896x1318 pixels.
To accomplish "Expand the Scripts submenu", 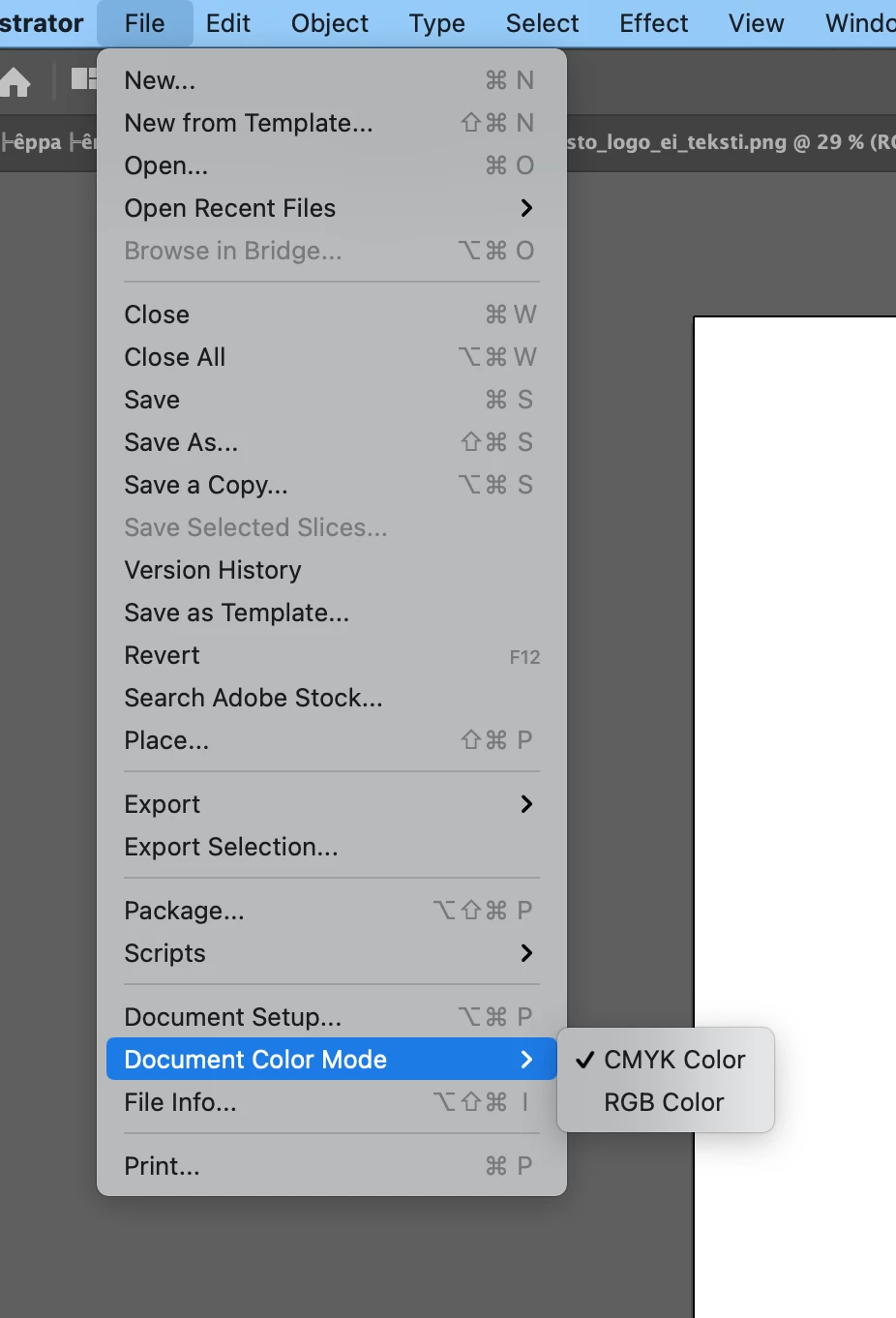I will (332, 953).
